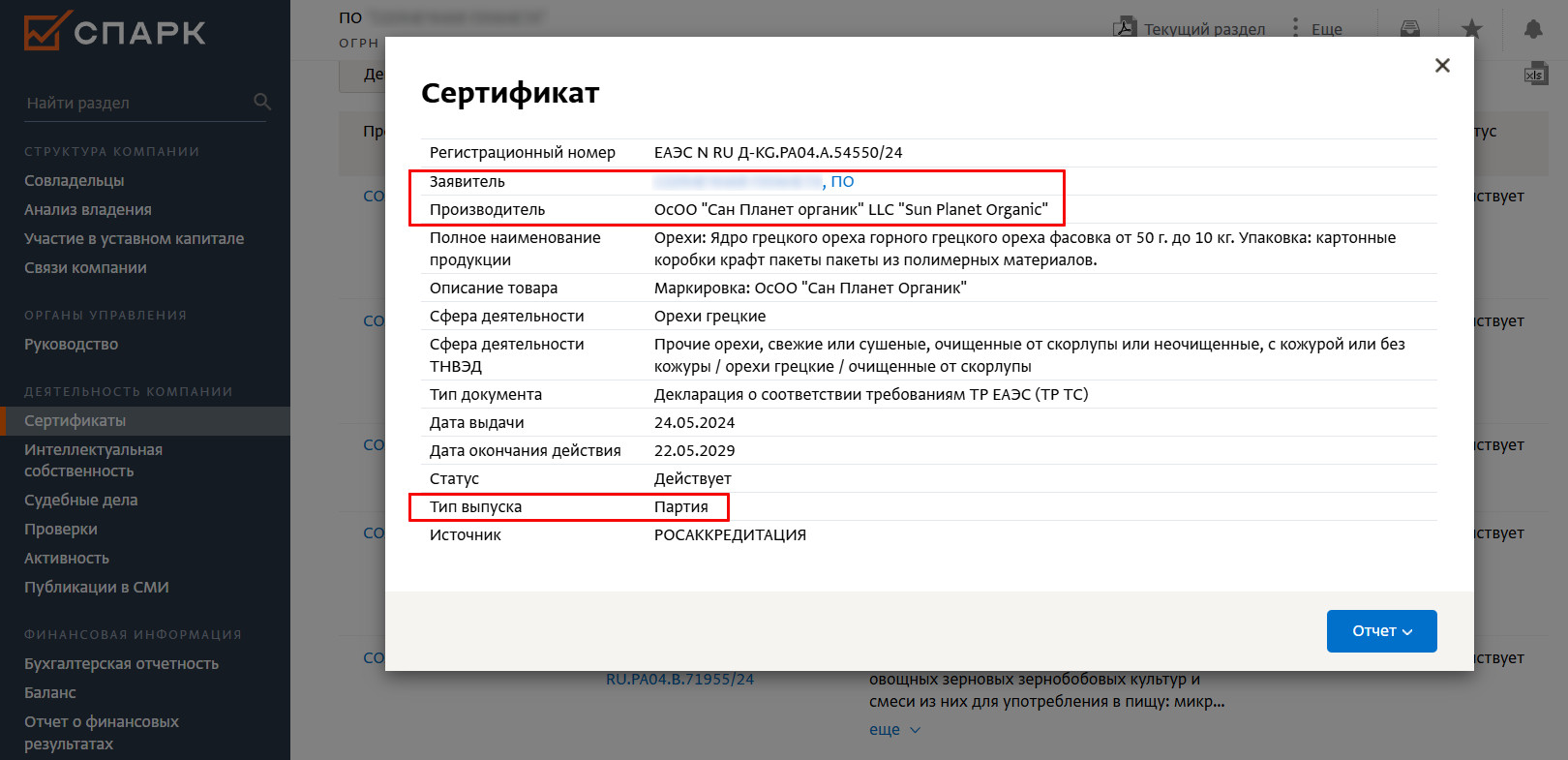1568x760 pixels.
Task: Select Бухгалтерская отчетность in sidebar
Action: tap(121, 664)
